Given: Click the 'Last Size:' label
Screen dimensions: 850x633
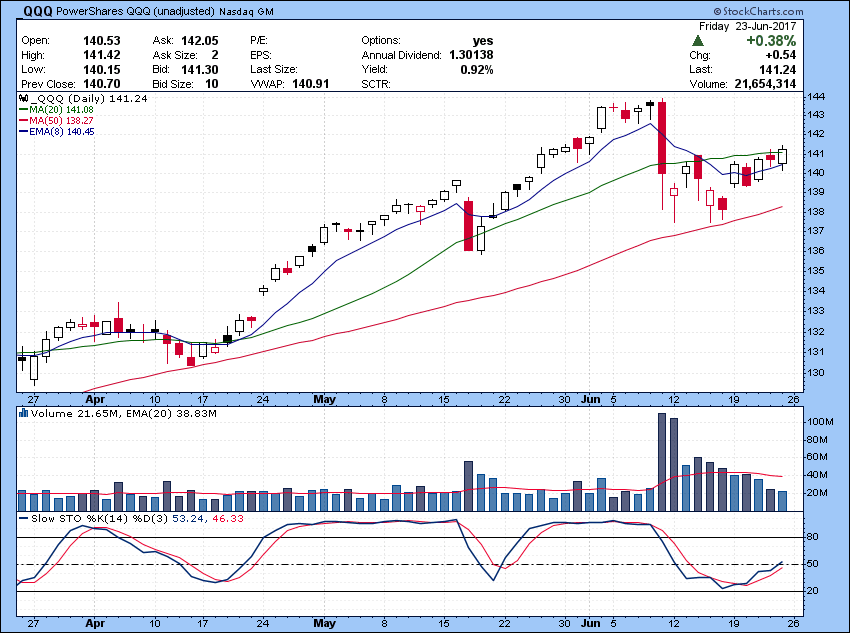Looking at the screenshot, I should coord(274,69).
